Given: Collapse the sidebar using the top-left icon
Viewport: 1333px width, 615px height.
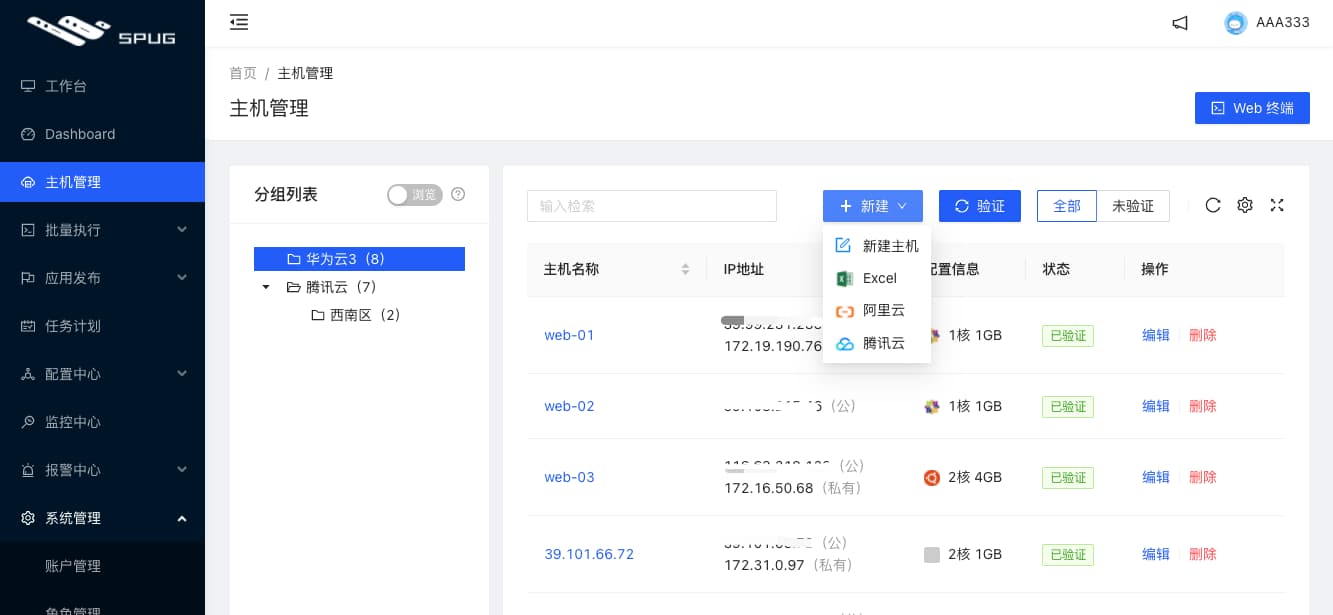Looking at the screenshot, I should coord(239,22).
